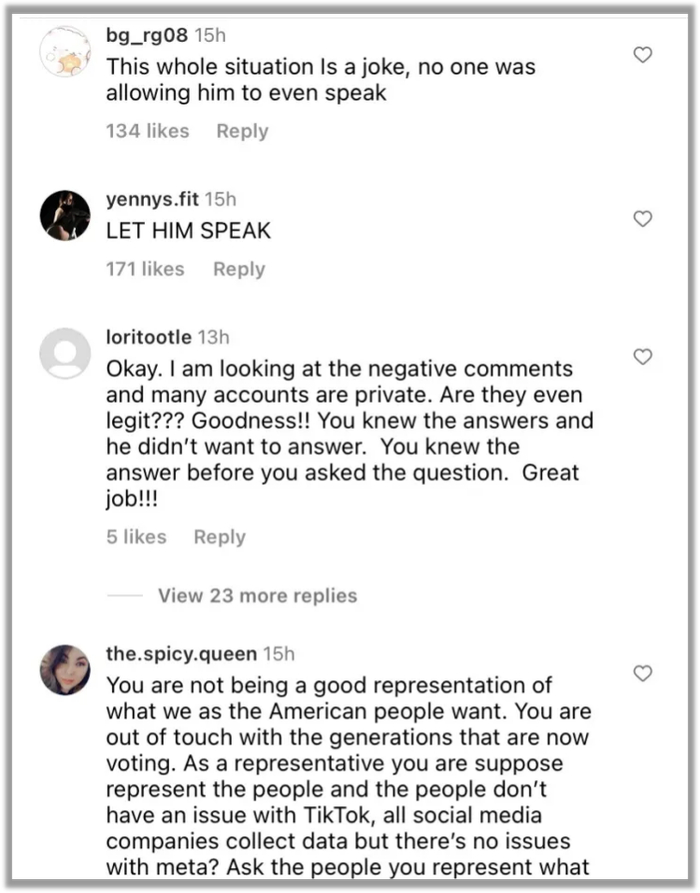Screen dimensions: 700x893
Task: Reply to yennys.fit's LET HIM SPEAK comment
Action: (x=239, y=269)
